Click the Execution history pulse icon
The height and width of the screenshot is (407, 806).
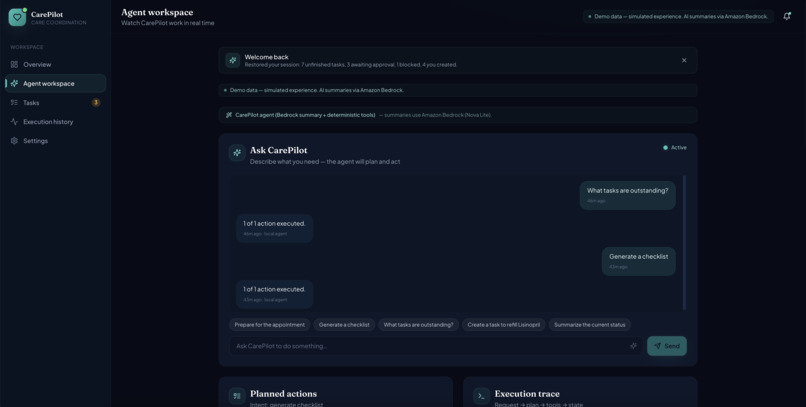tap(14, 122)
